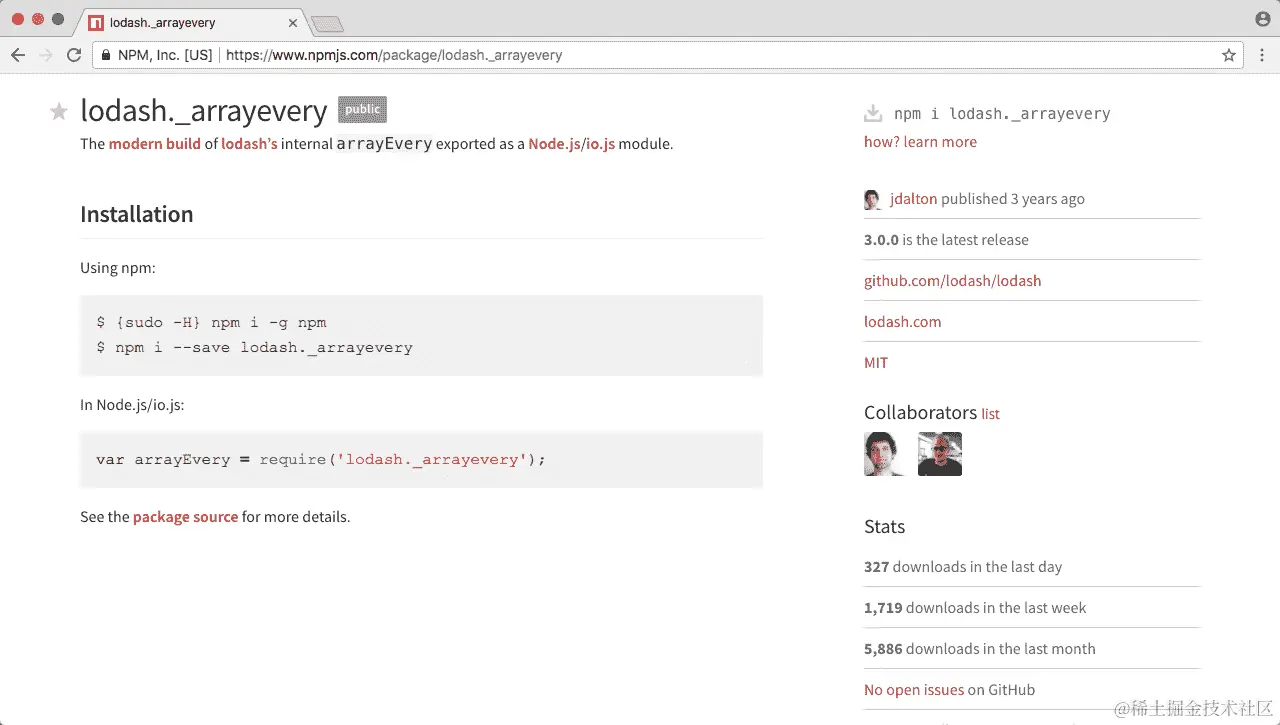Click the 'public' badge
This screenshot has height=725, width=1280.
(x=362, y=110)
